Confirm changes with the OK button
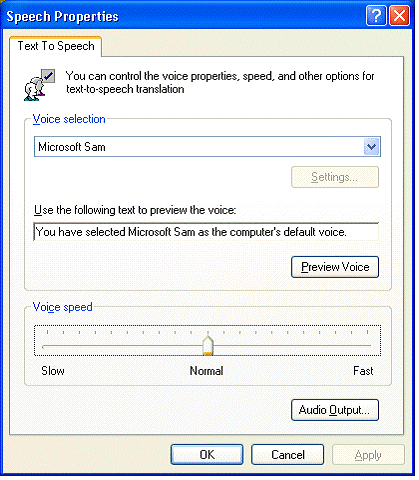419x480 pixels. [x=207, y=455]
